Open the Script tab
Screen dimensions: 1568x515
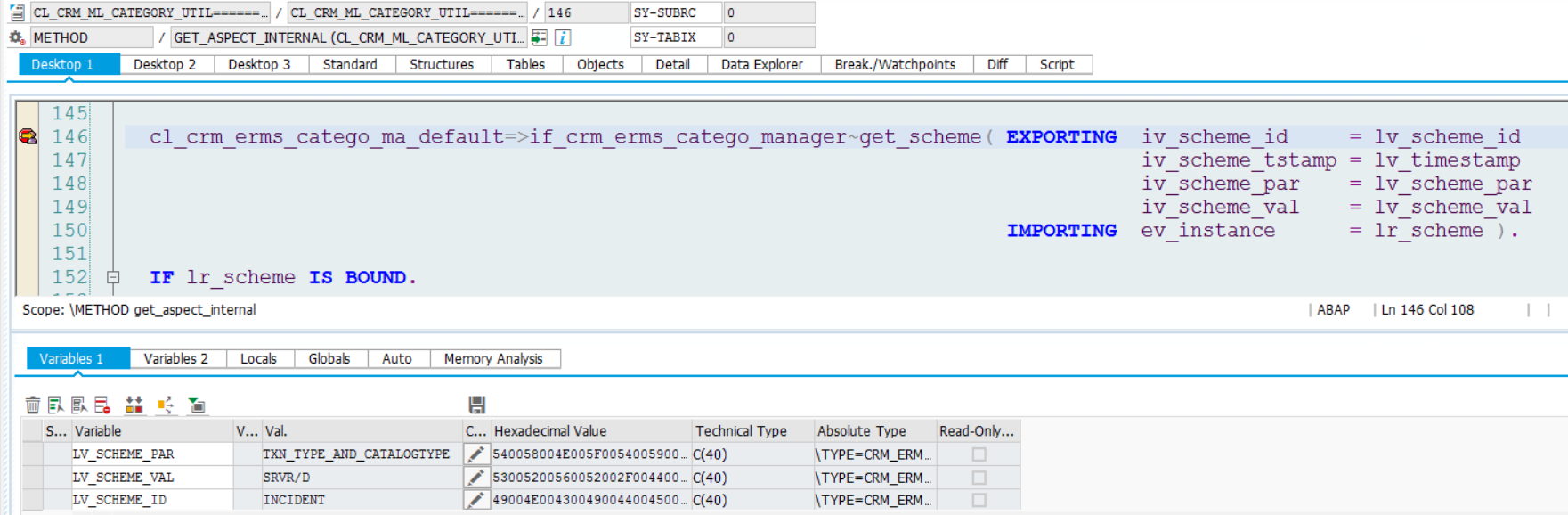coord(1057,64)
